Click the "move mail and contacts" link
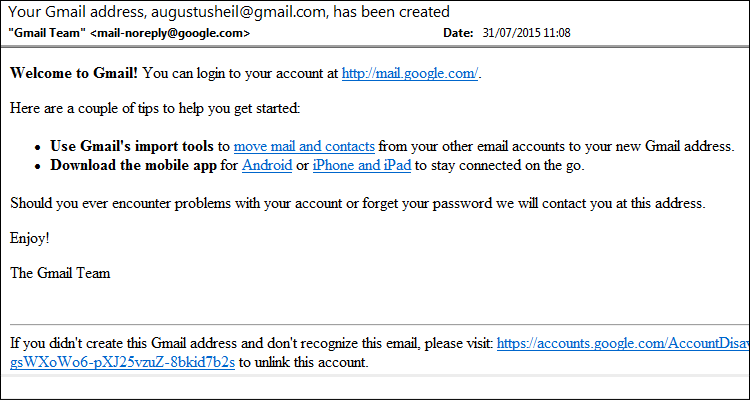The image size is (750, 400). (x=304, y=146)
